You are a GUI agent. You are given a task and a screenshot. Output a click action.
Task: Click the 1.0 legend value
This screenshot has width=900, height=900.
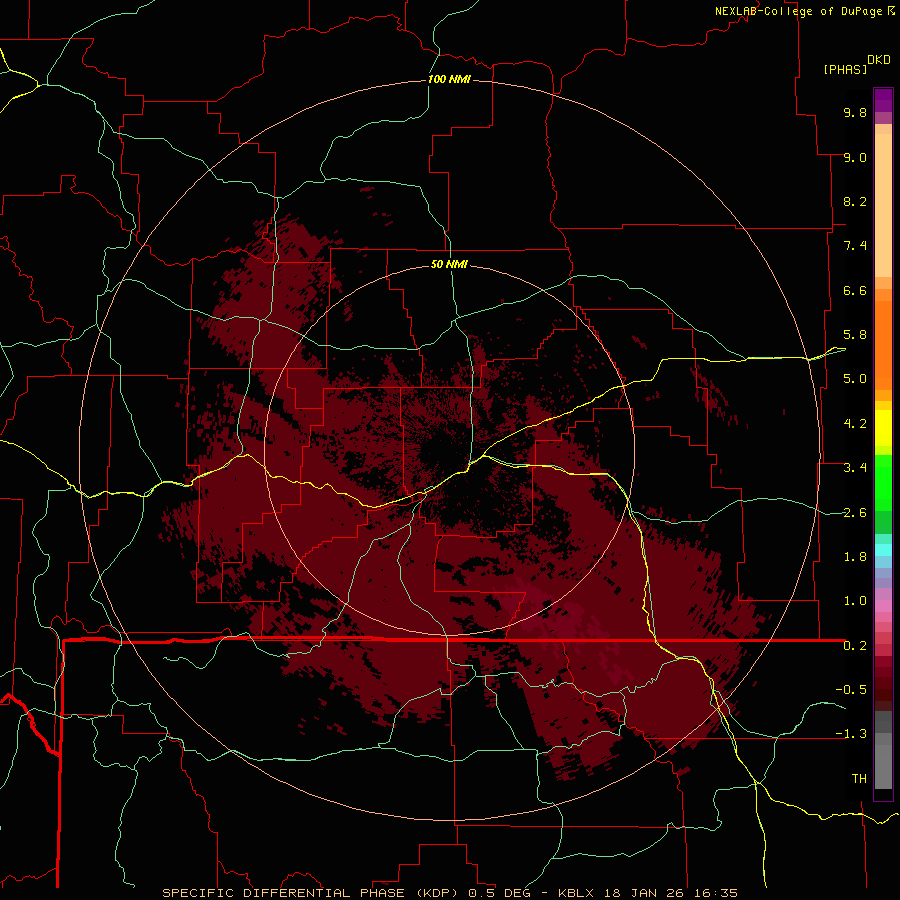click(855, 601)
